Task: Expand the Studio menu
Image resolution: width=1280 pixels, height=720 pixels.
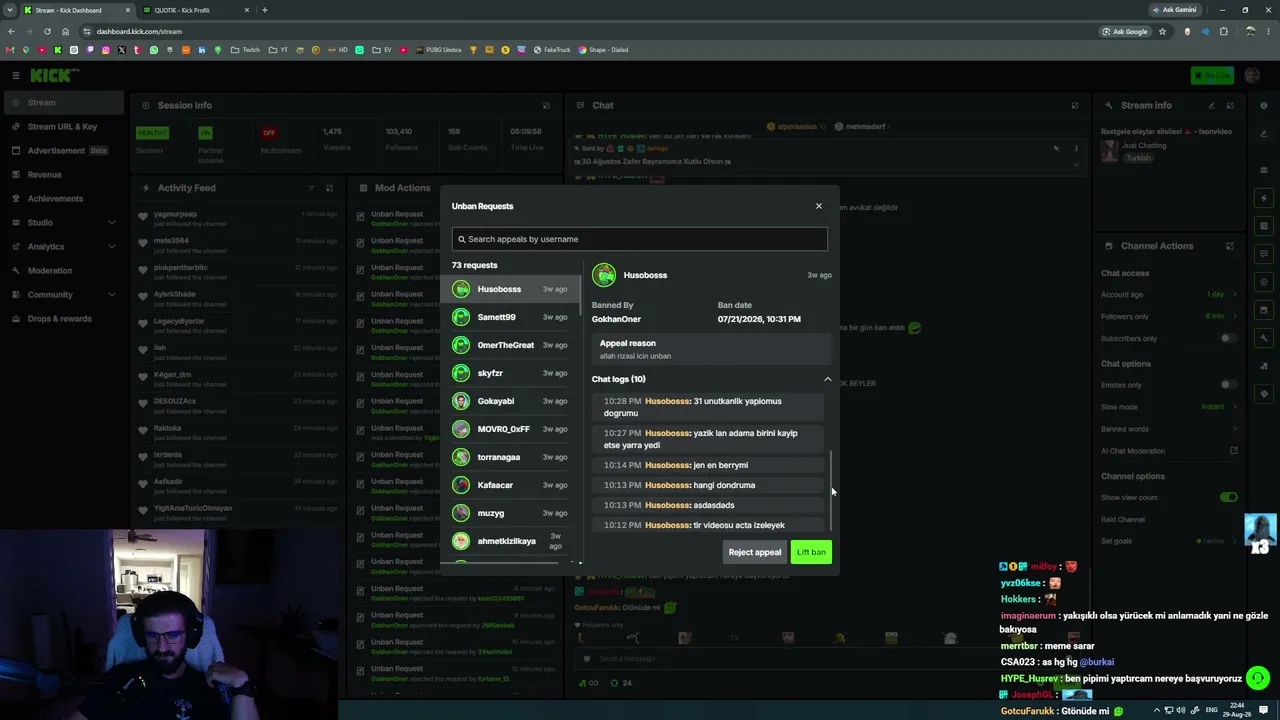Action: [62, 223]
